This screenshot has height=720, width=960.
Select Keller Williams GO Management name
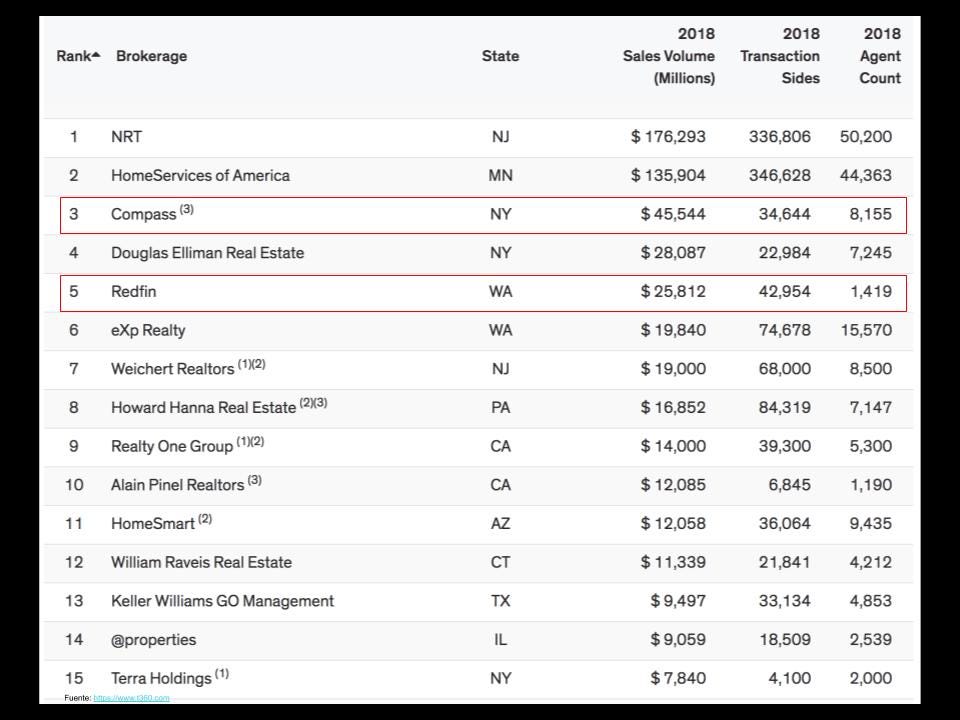(222, 601)
